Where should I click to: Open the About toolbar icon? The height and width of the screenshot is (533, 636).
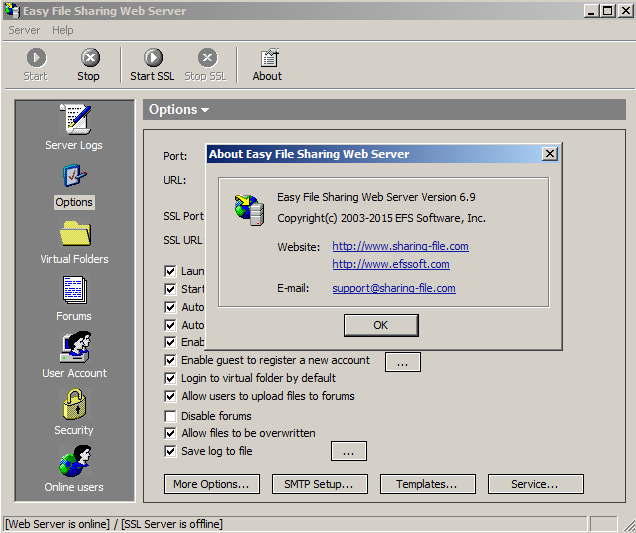click(267, 65)
